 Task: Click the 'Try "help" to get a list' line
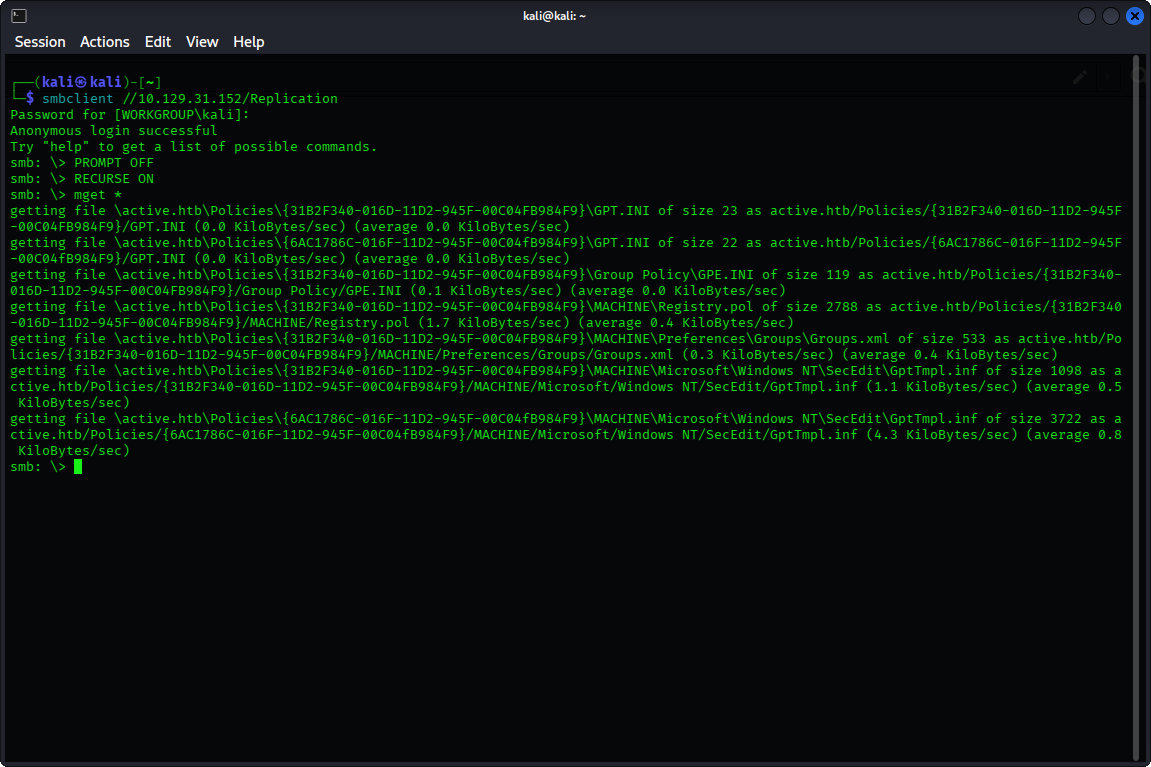[x=194, y=147]
